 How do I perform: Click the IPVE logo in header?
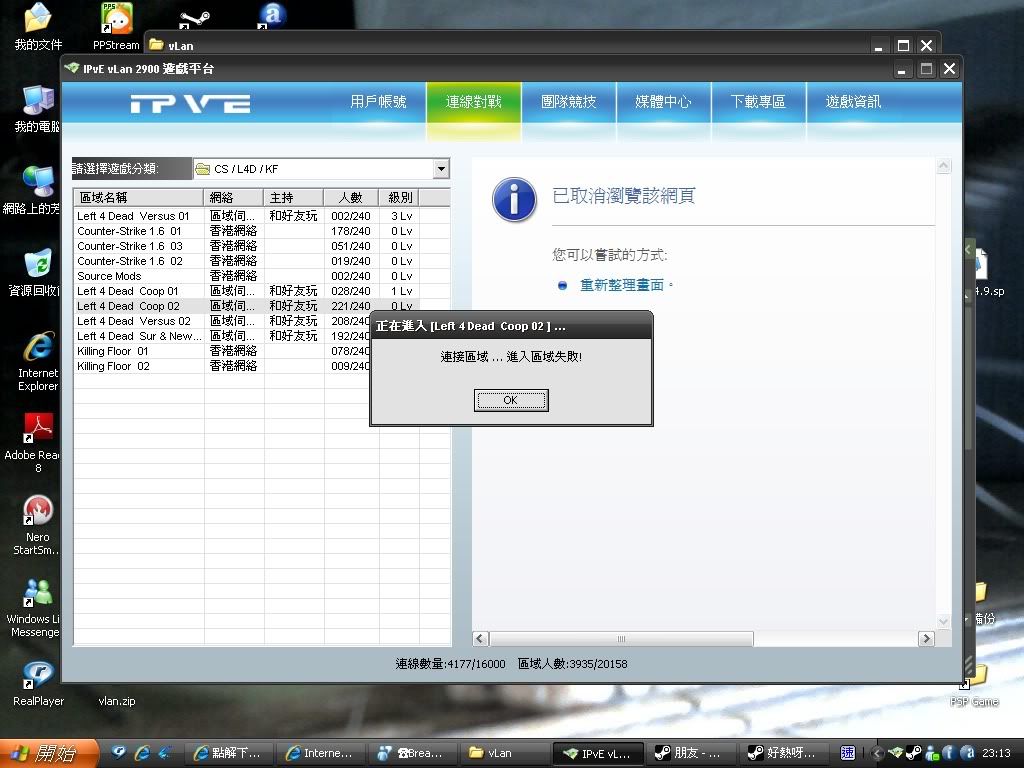tap(190, 104)
